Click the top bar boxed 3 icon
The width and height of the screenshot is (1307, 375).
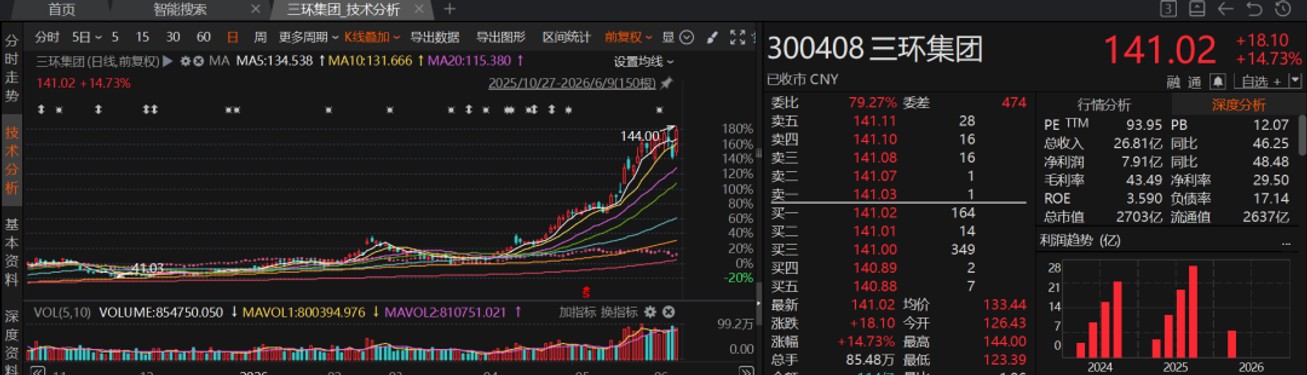click(x=1167, y=9)
